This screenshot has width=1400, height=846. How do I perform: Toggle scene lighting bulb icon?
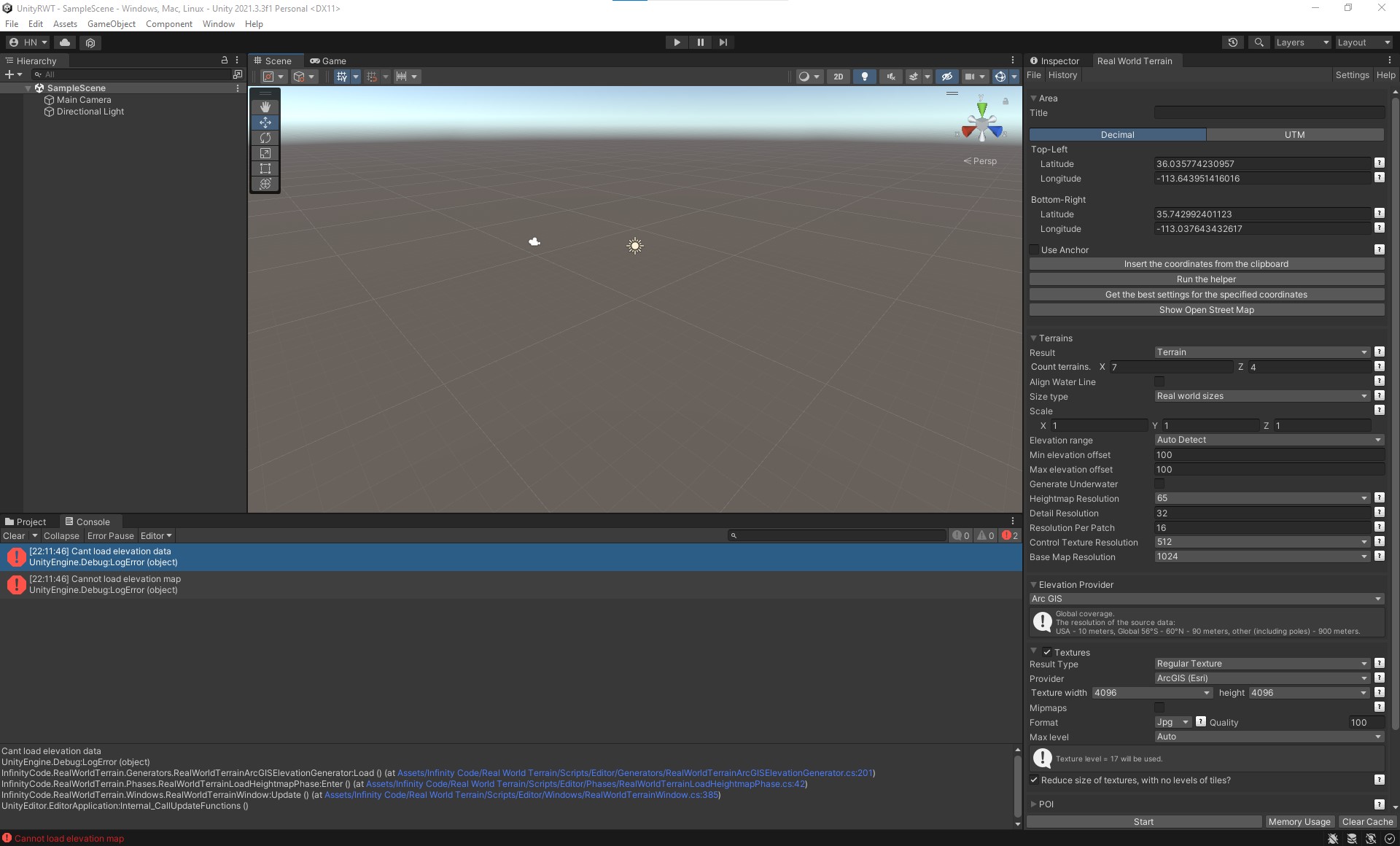(865, 77)
